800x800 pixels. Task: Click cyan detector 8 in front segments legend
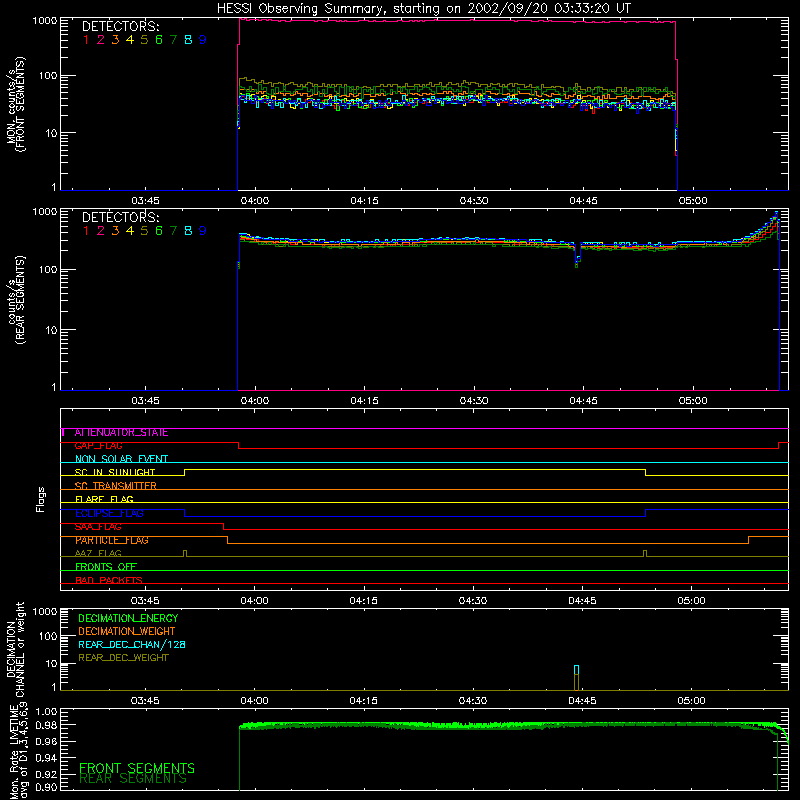coord(188,40)
